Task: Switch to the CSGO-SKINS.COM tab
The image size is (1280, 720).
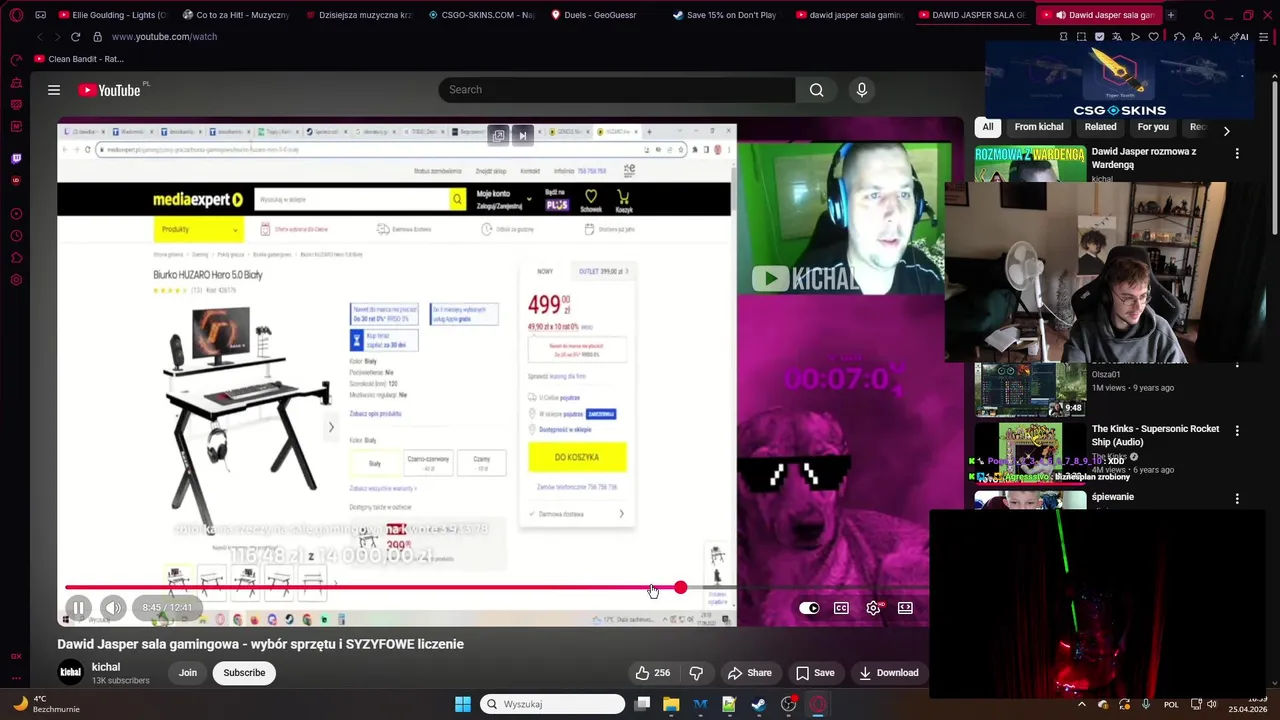Action: [481, 15]
